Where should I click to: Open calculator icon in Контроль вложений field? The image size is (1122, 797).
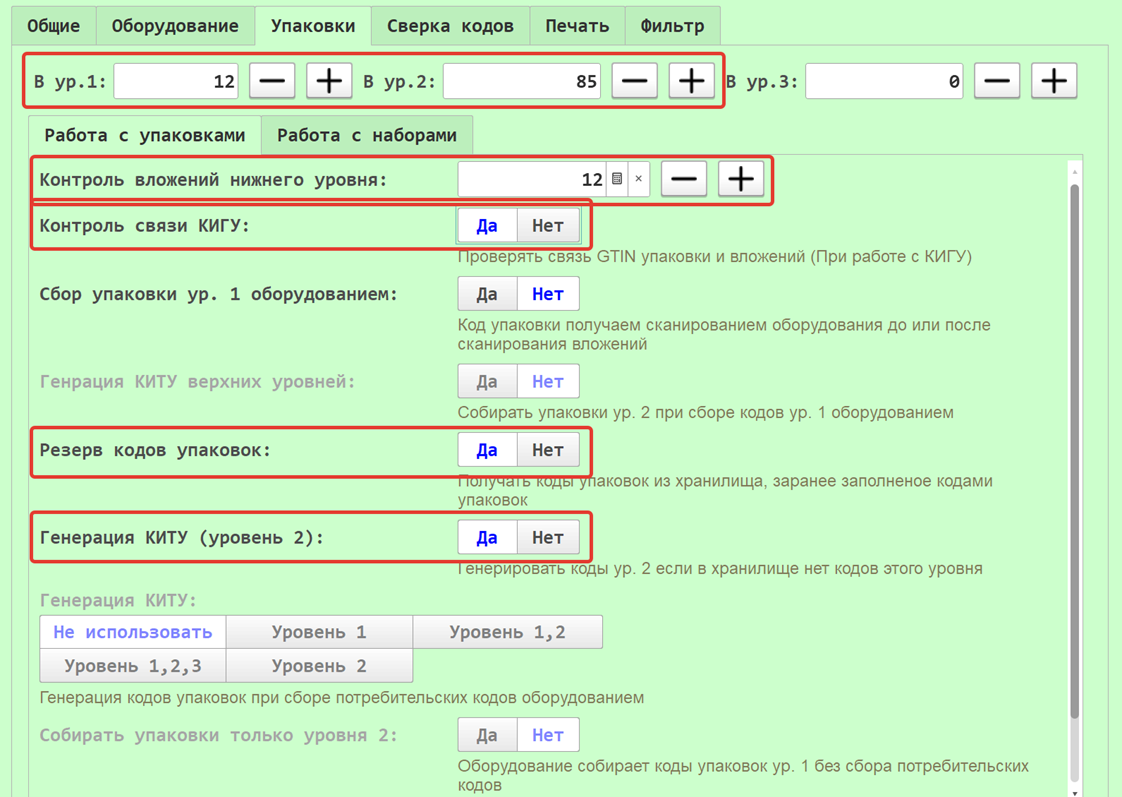coord(618,179)
